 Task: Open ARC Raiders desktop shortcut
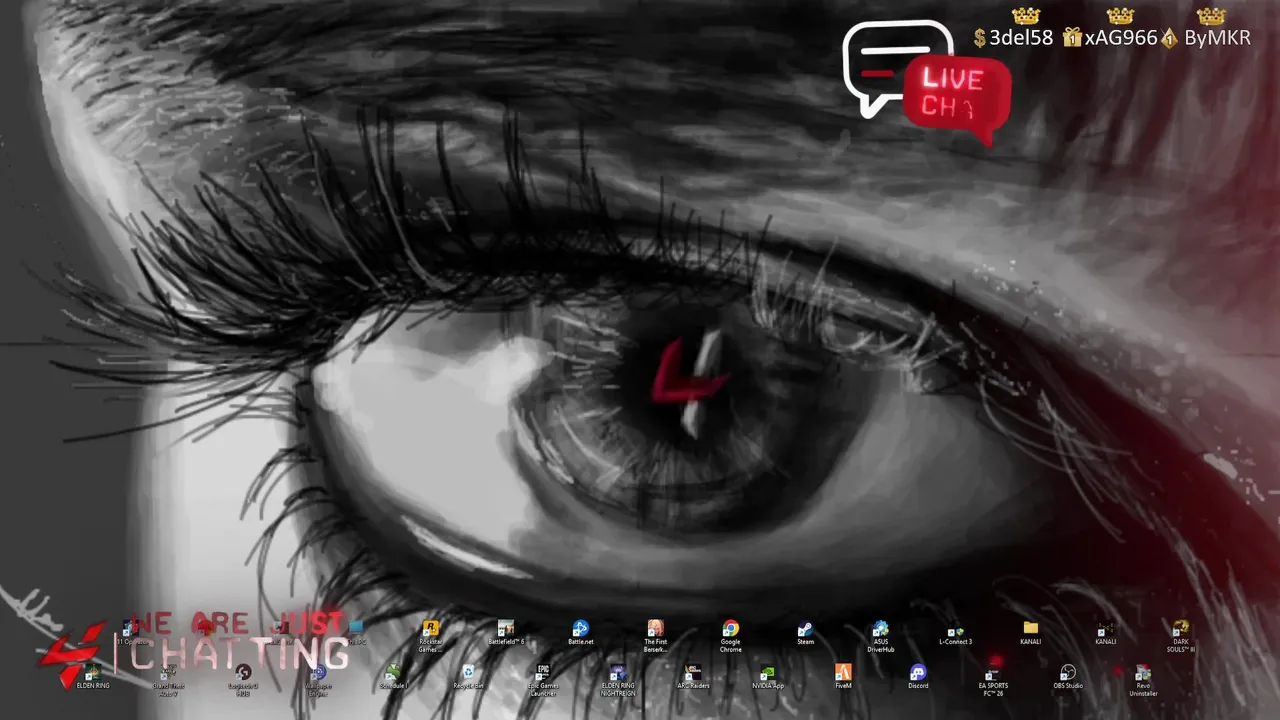tap(693, 677)
